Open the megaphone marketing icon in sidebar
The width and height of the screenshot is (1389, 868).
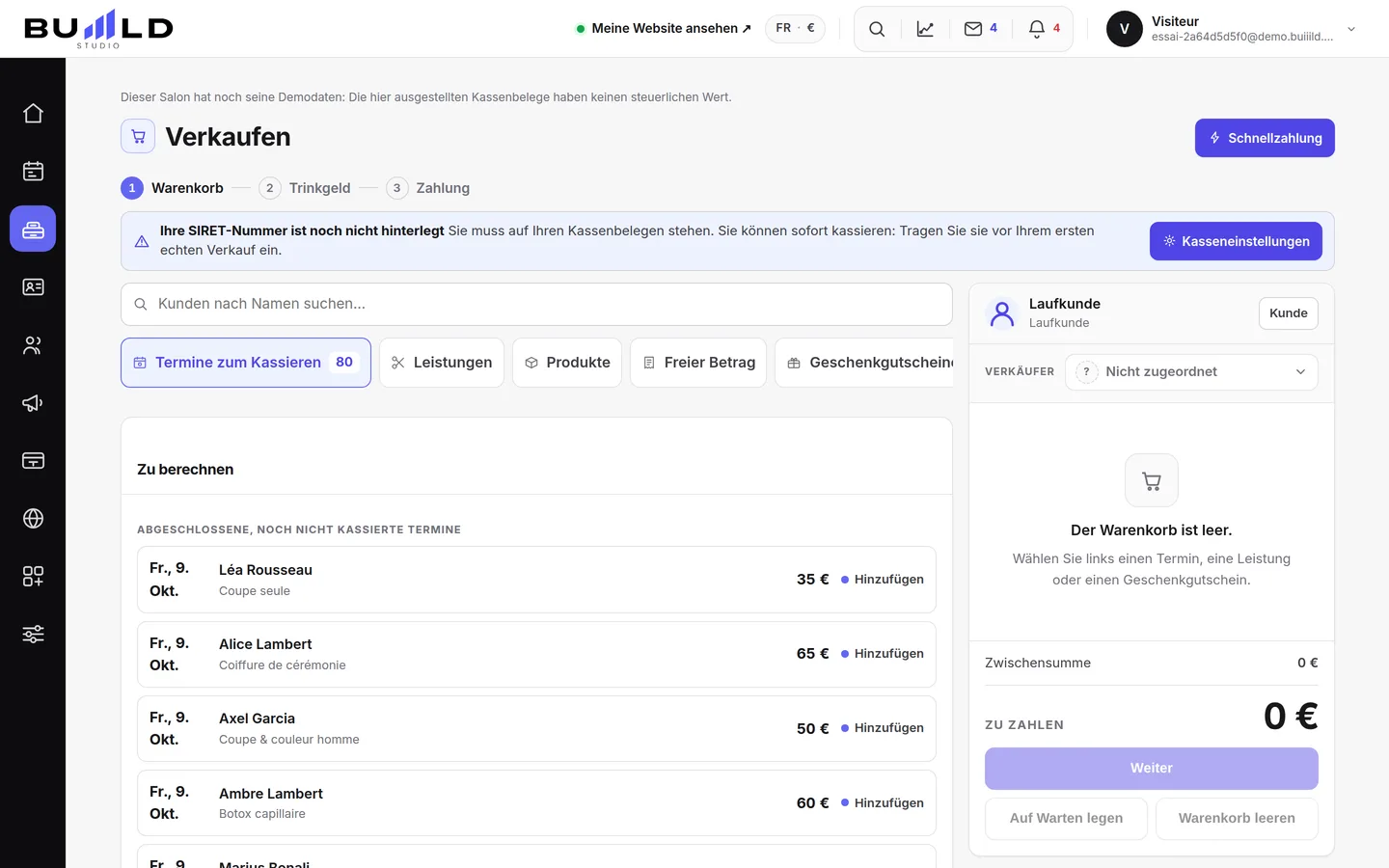[33, 402]
